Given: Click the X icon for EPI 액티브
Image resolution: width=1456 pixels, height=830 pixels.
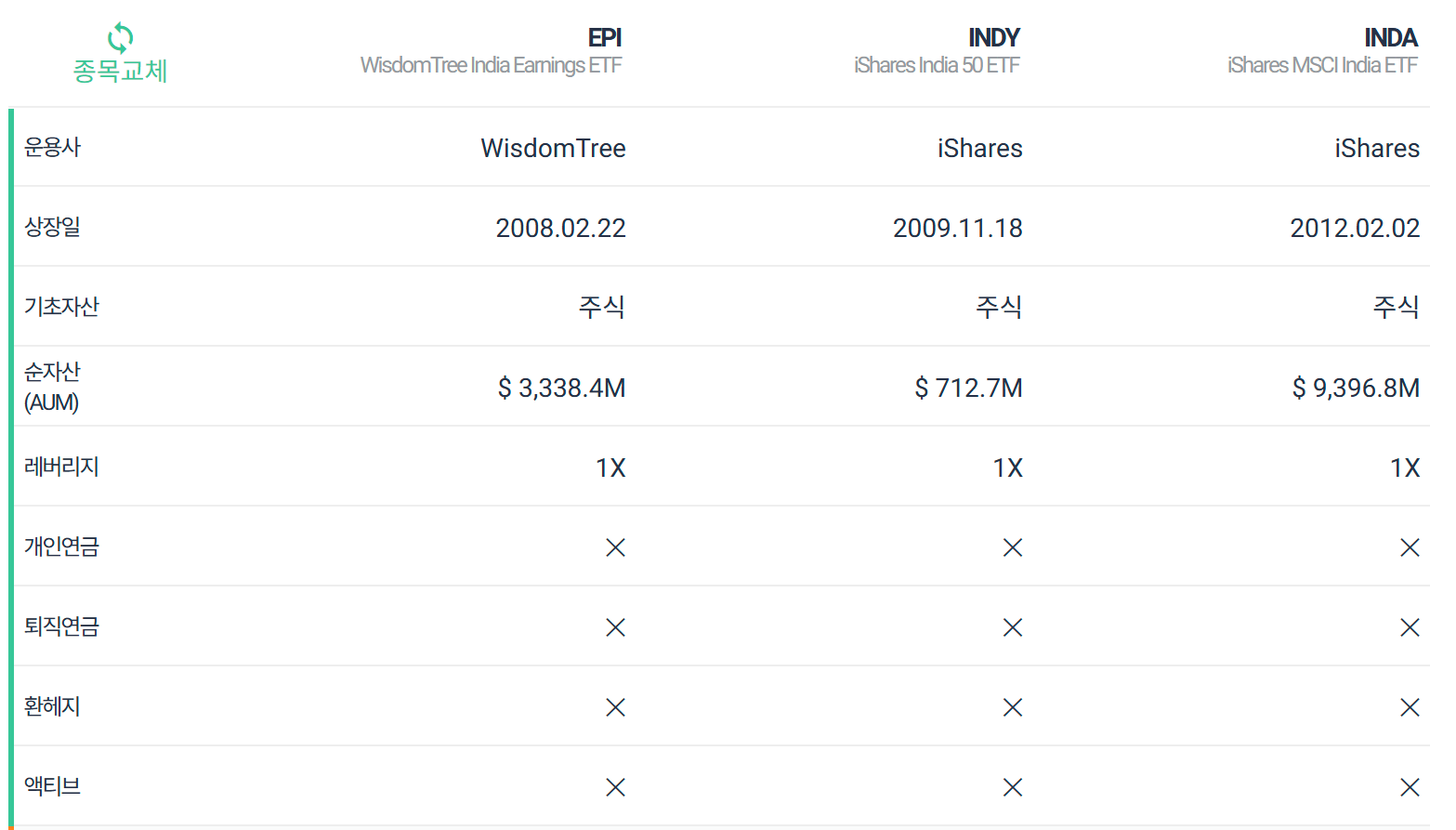Looking at the screenshot, I should tap(615, 787).
